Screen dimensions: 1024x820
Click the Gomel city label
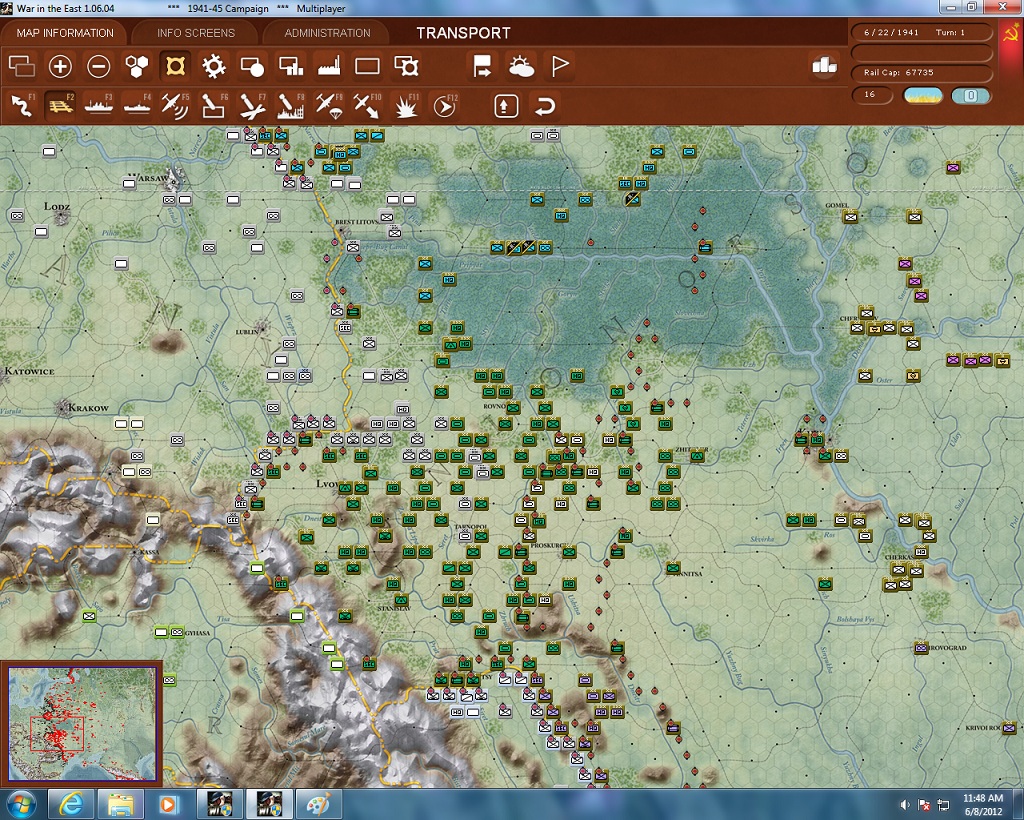click(x=837, y=205)
